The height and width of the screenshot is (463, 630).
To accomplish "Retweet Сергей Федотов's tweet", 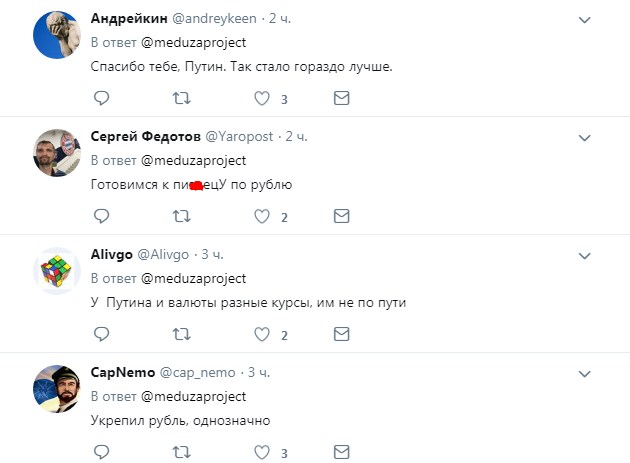I will (x=181, y=216).
